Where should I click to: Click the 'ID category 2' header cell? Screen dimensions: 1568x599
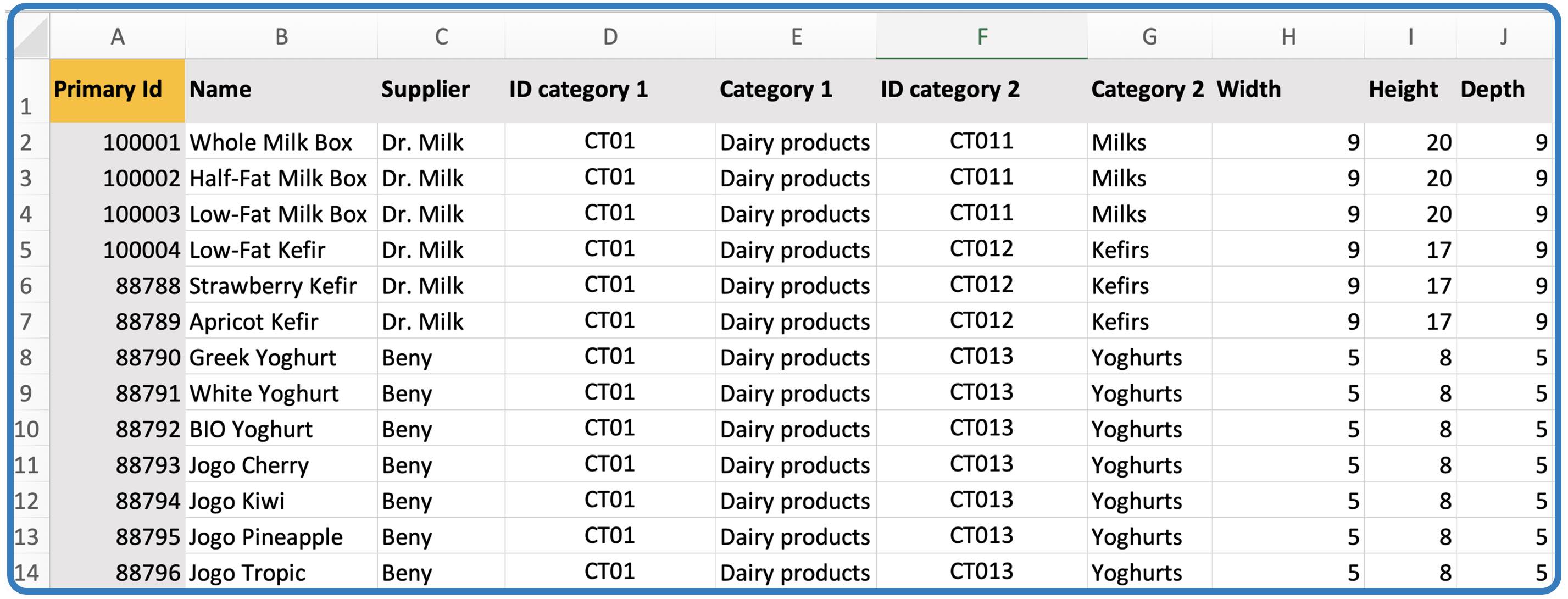click(982, 91)
